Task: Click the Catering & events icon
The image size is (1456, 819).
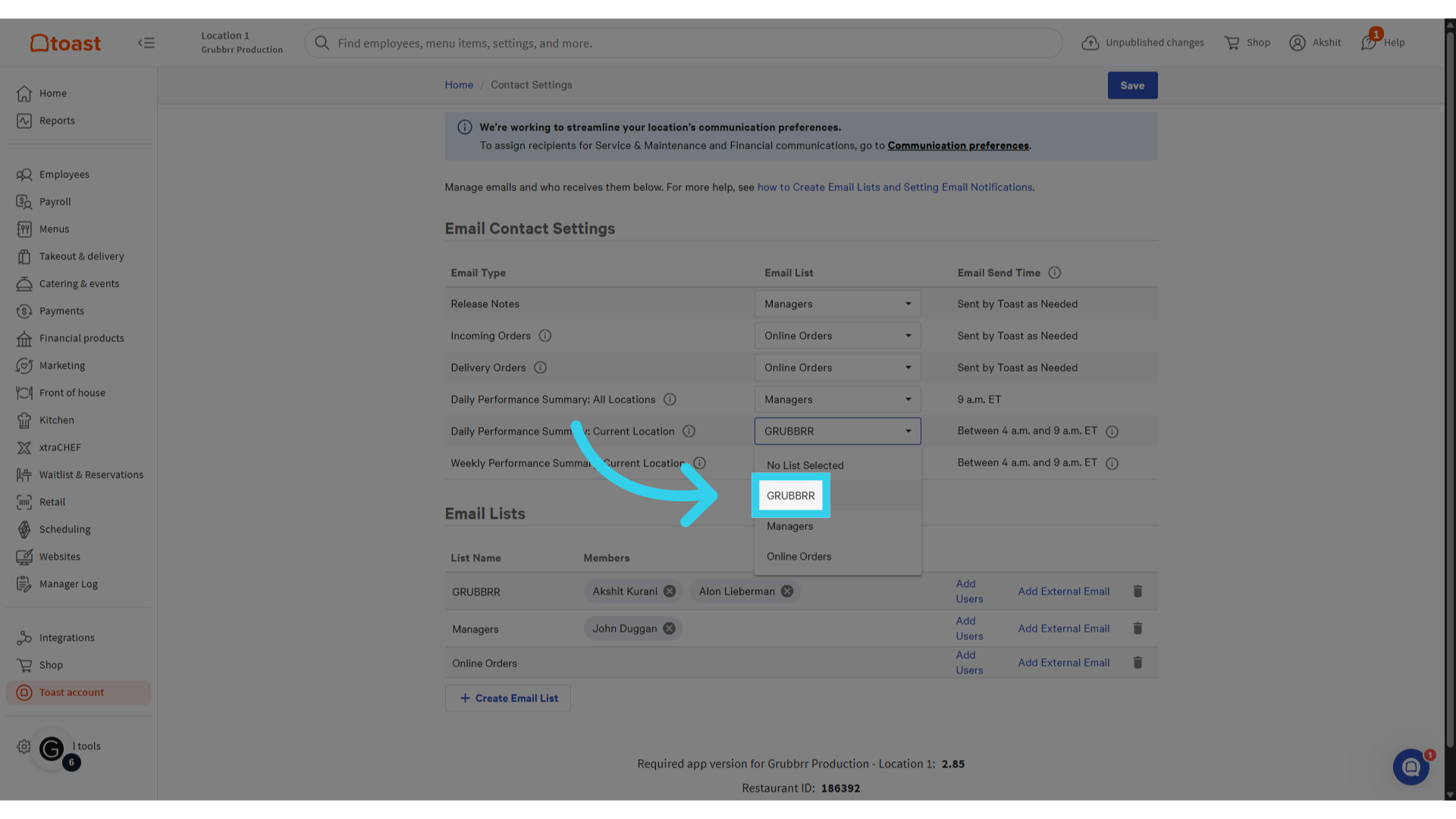Action: [x=24, y=284]
